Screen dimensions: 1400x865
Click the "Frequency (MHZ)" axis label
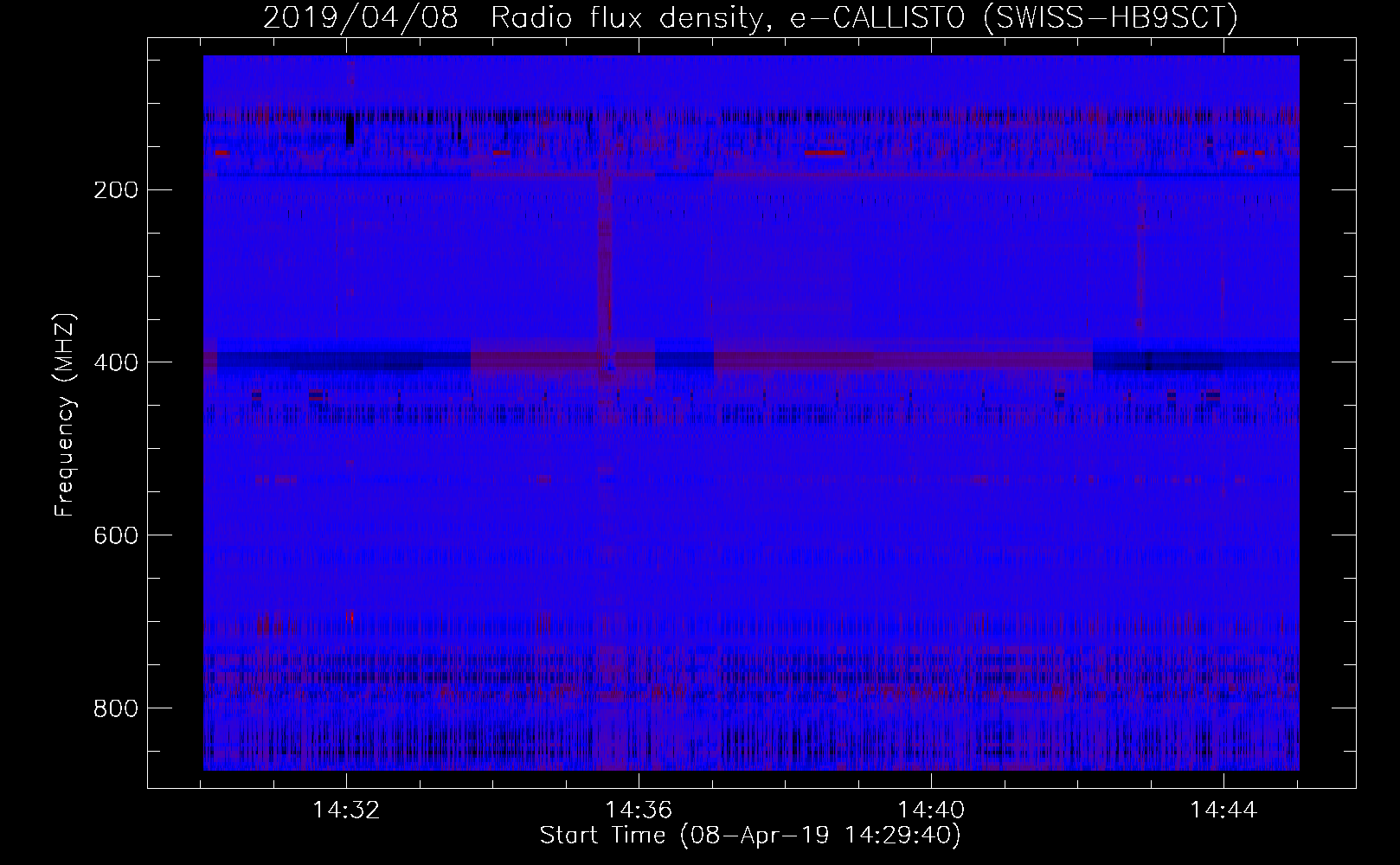(x=65, y=415)
